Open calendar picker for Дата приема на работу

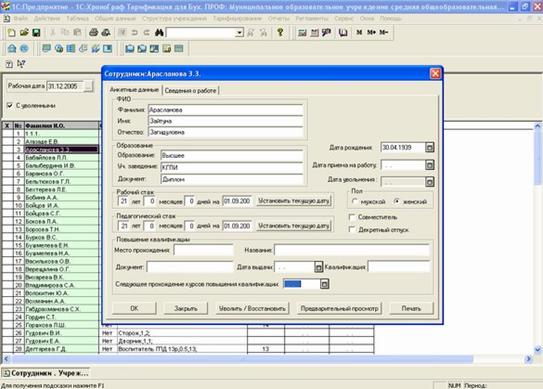coord(429,165)
